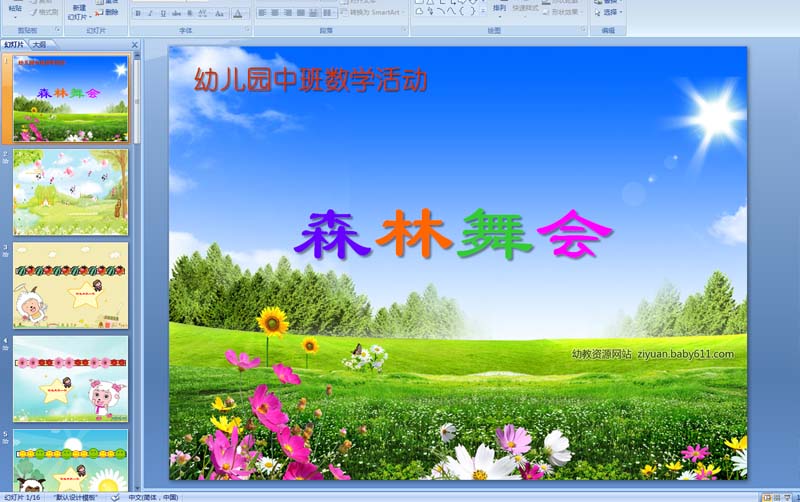The width and height of the screenshot is (800, 502).
Task: Click the slide title 幼儿园中班数学活动
Action: pyautogui.click(x=311, y=80)
